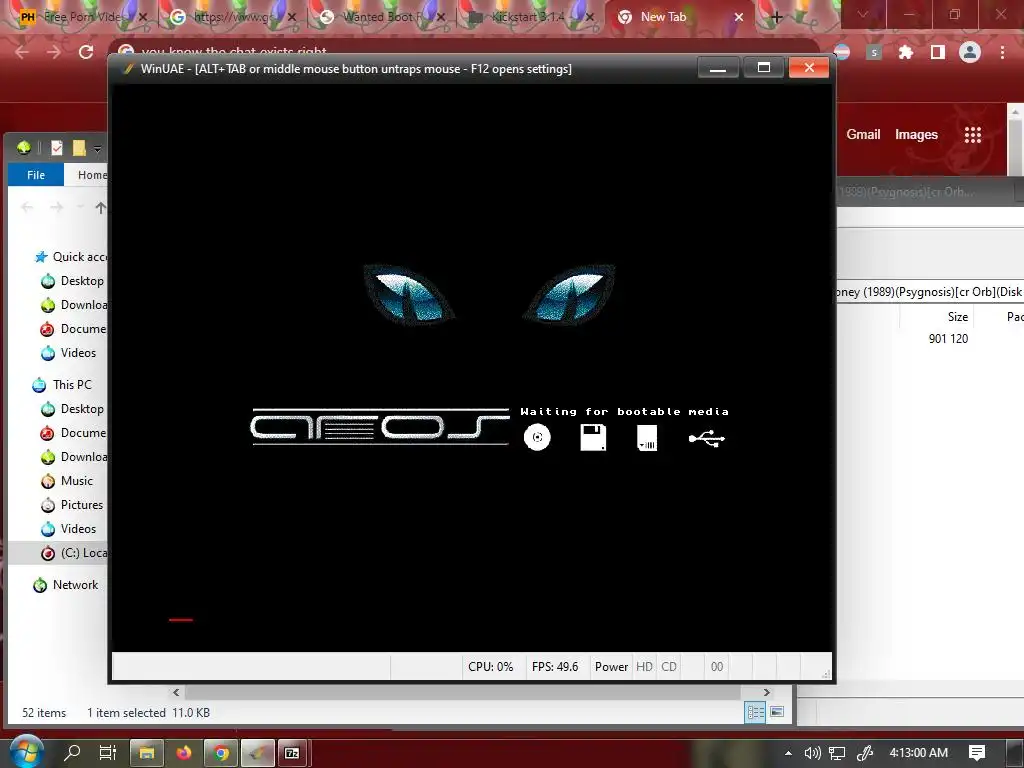The width and height of the screenshot is (1024, 768).
Task: Open Chrome side panel
Action: click(x=938, y=52)
